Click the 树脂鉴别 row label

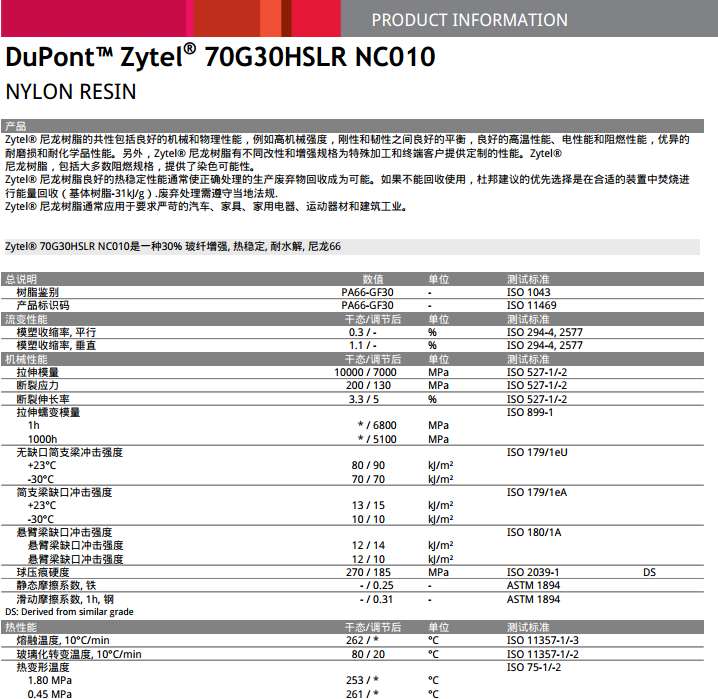coord(38,292)
